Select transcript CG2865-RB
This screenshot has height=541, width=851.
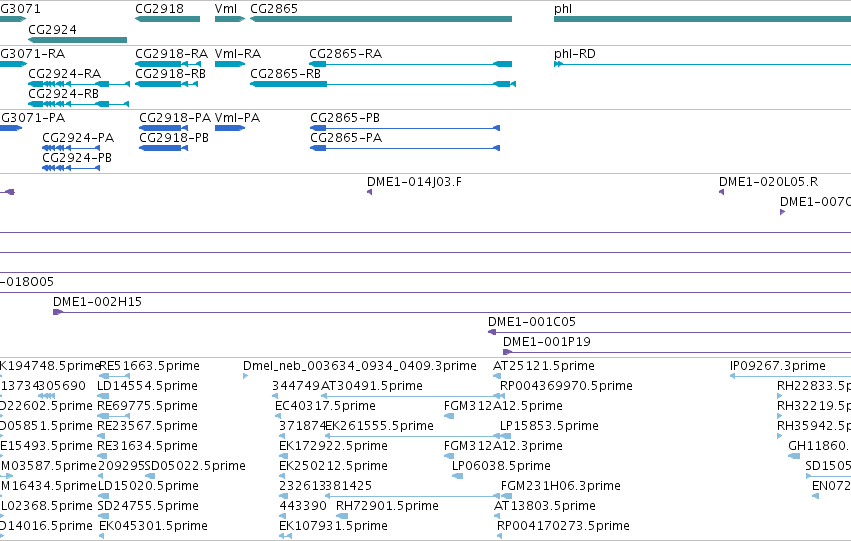383,84
